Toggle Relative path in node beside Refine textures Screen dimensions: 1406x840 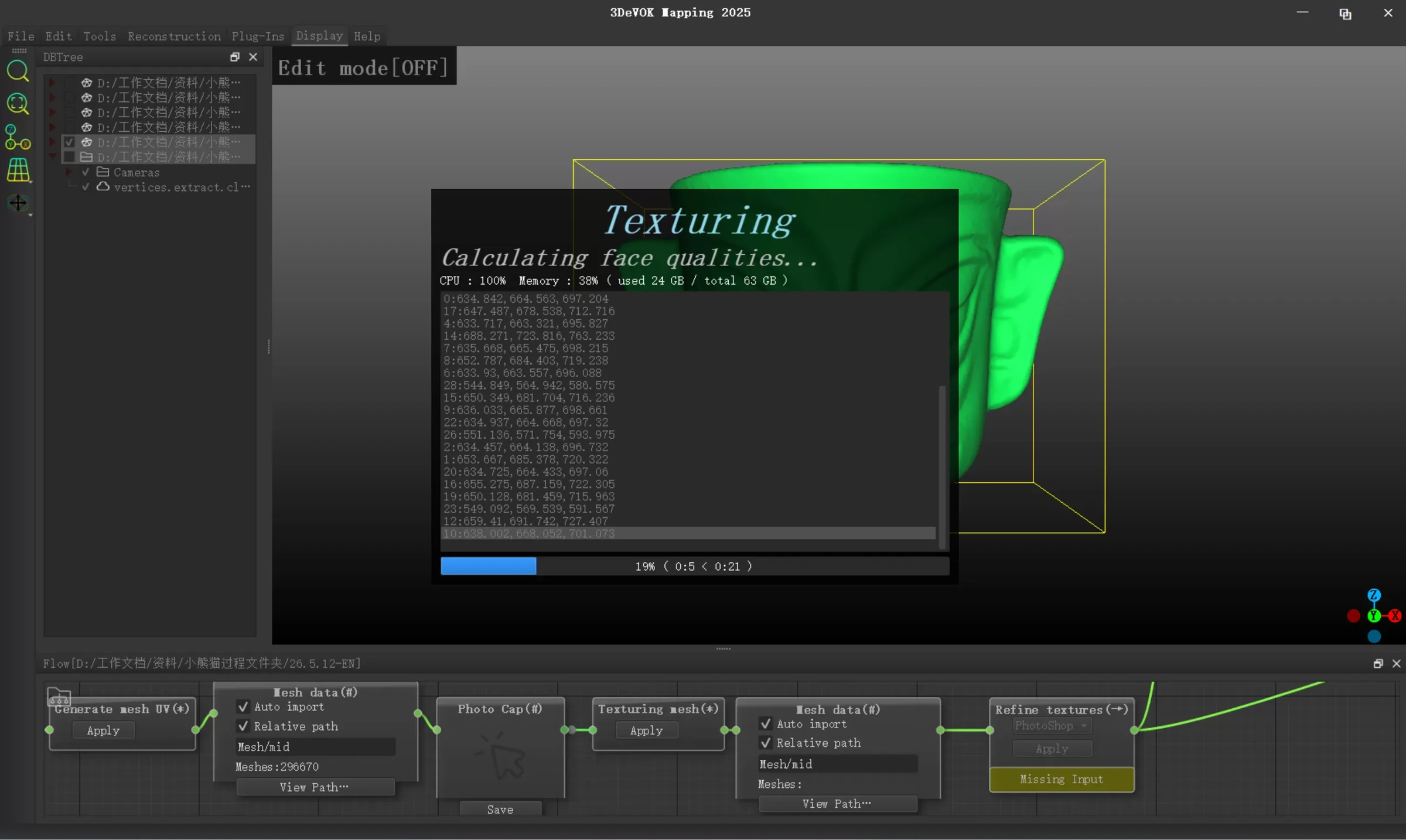pos(766,743)
